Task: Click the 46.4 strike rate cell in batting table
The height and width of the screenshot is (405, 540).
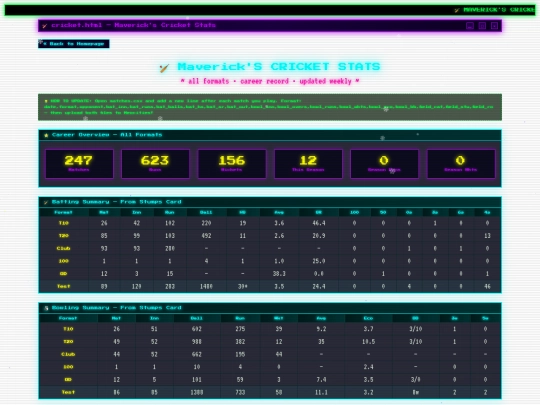Action: click(x=319, y=223)
